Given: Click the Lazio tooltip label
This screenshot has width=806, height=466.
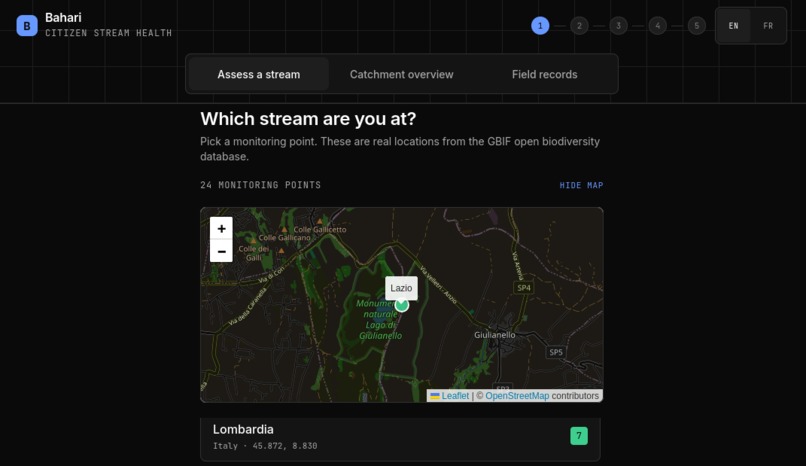Looking at the screenshot, I should [x=401, y=288].
